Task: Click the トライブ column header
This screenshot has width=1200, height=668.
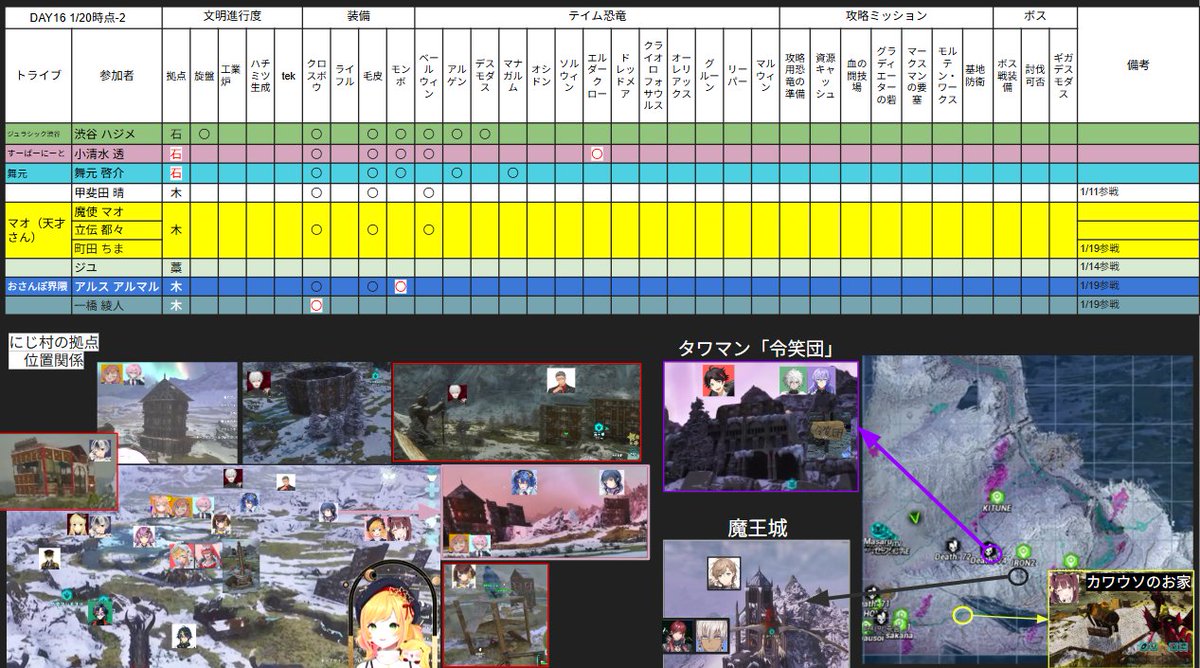Action: (39, 75)
